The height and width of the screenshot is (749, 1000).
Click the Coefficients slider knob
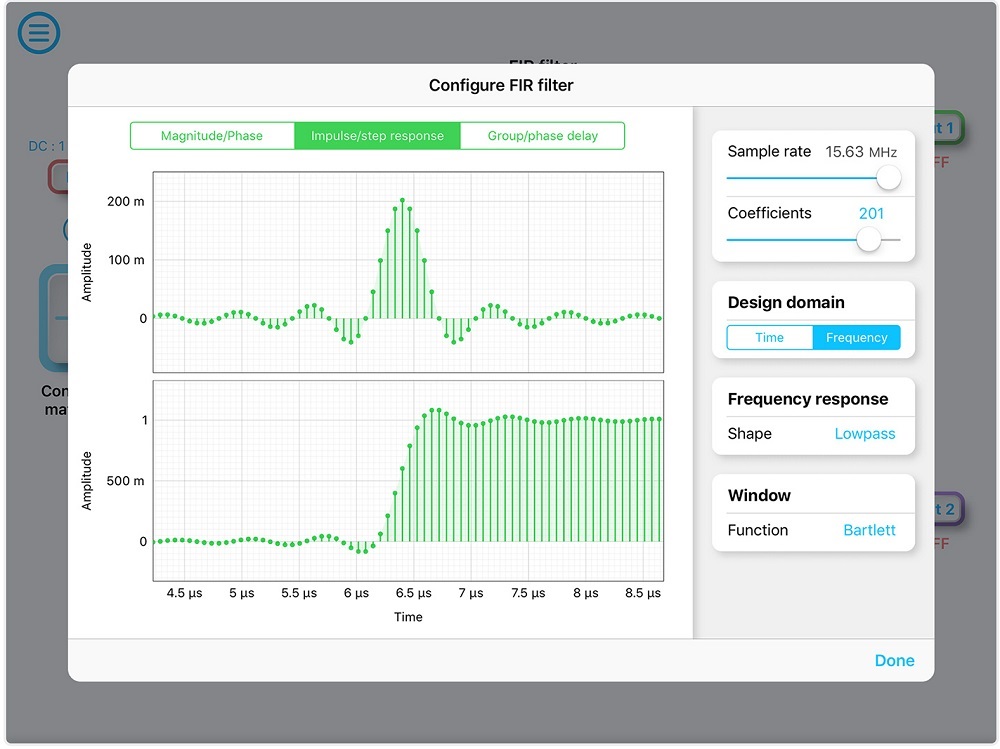coord(869,239)
